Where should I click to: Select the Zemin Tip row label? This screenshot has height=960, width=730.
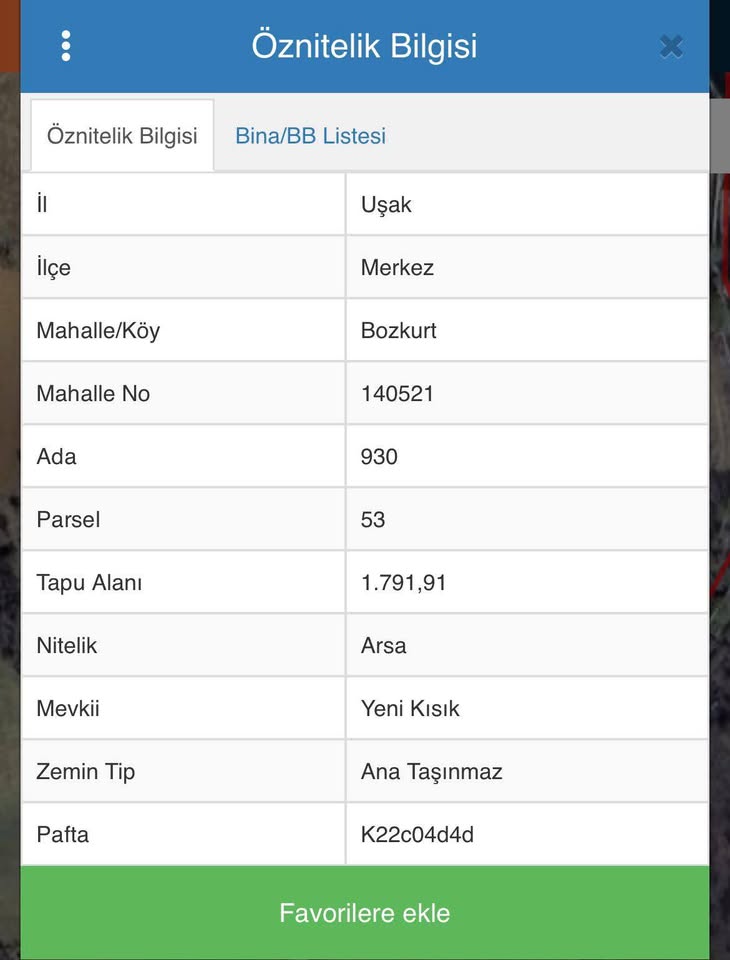(85, 772)
